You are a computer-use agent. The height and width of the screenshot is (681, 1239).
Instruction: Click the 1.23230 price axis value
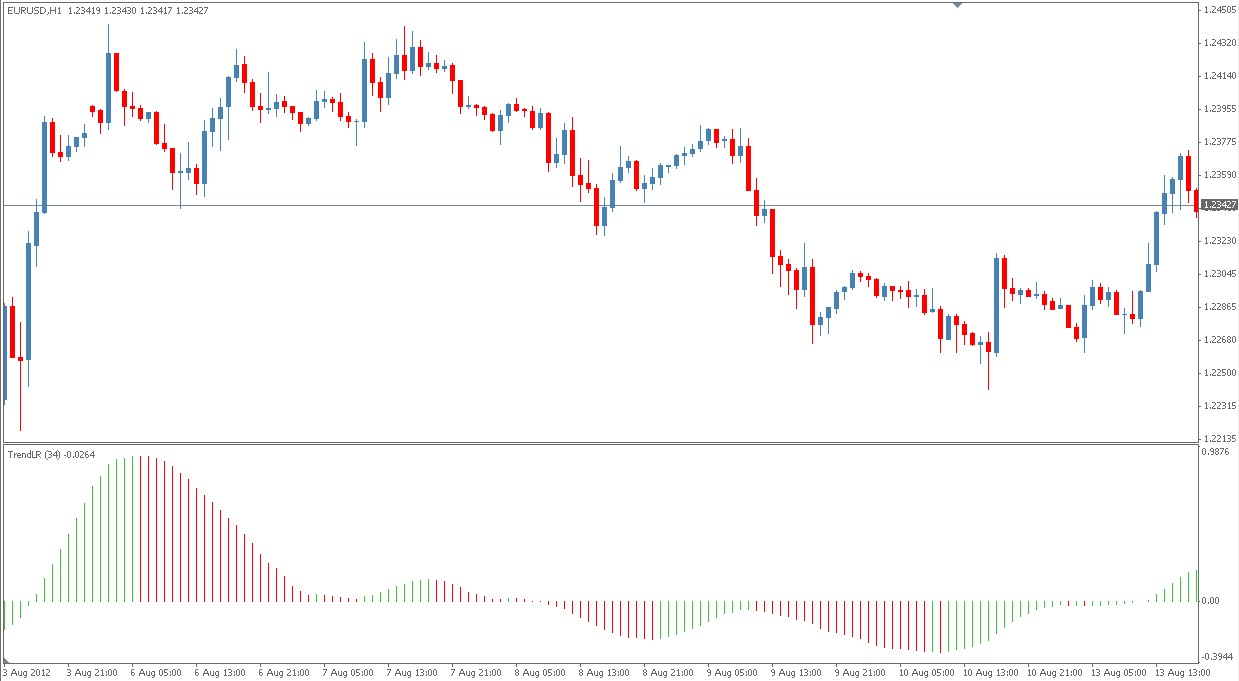tap(1221, 241)
